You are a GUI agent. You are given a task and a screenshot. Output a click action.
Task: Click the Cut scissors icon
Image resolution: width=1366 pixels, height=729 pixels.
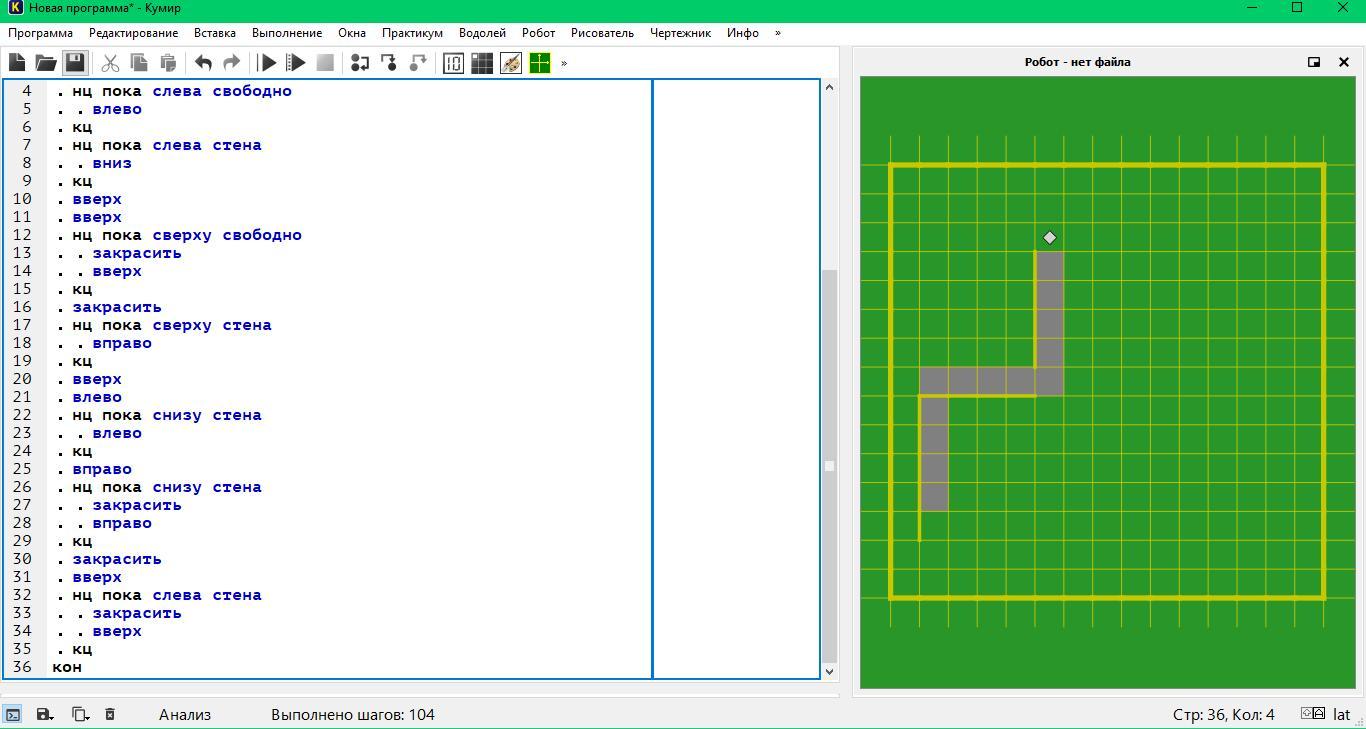(x=110, y=63)
